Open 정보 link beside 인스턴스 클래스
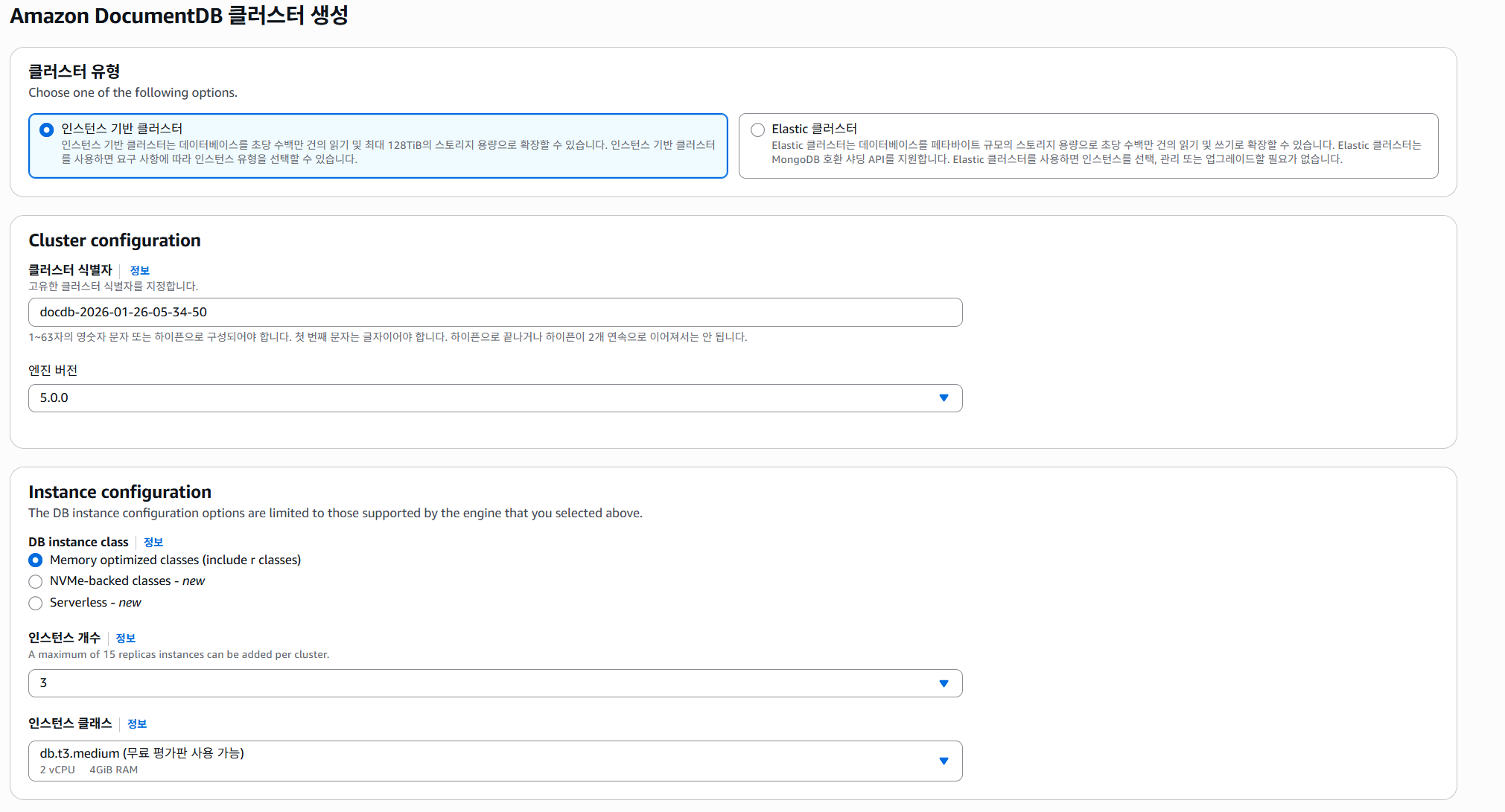Viewport: 1505px width, 812px height. (137, 724)
